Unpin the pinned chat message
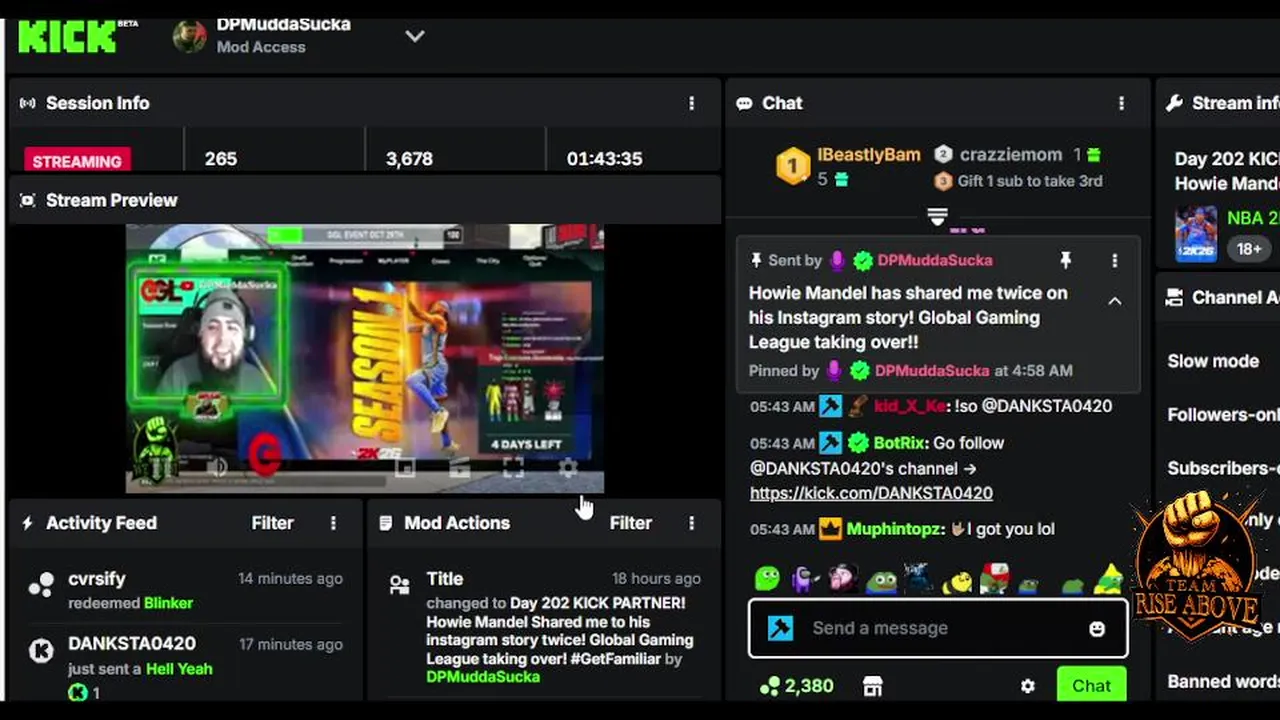The image size is (1280, 720). pos(1066,260)
